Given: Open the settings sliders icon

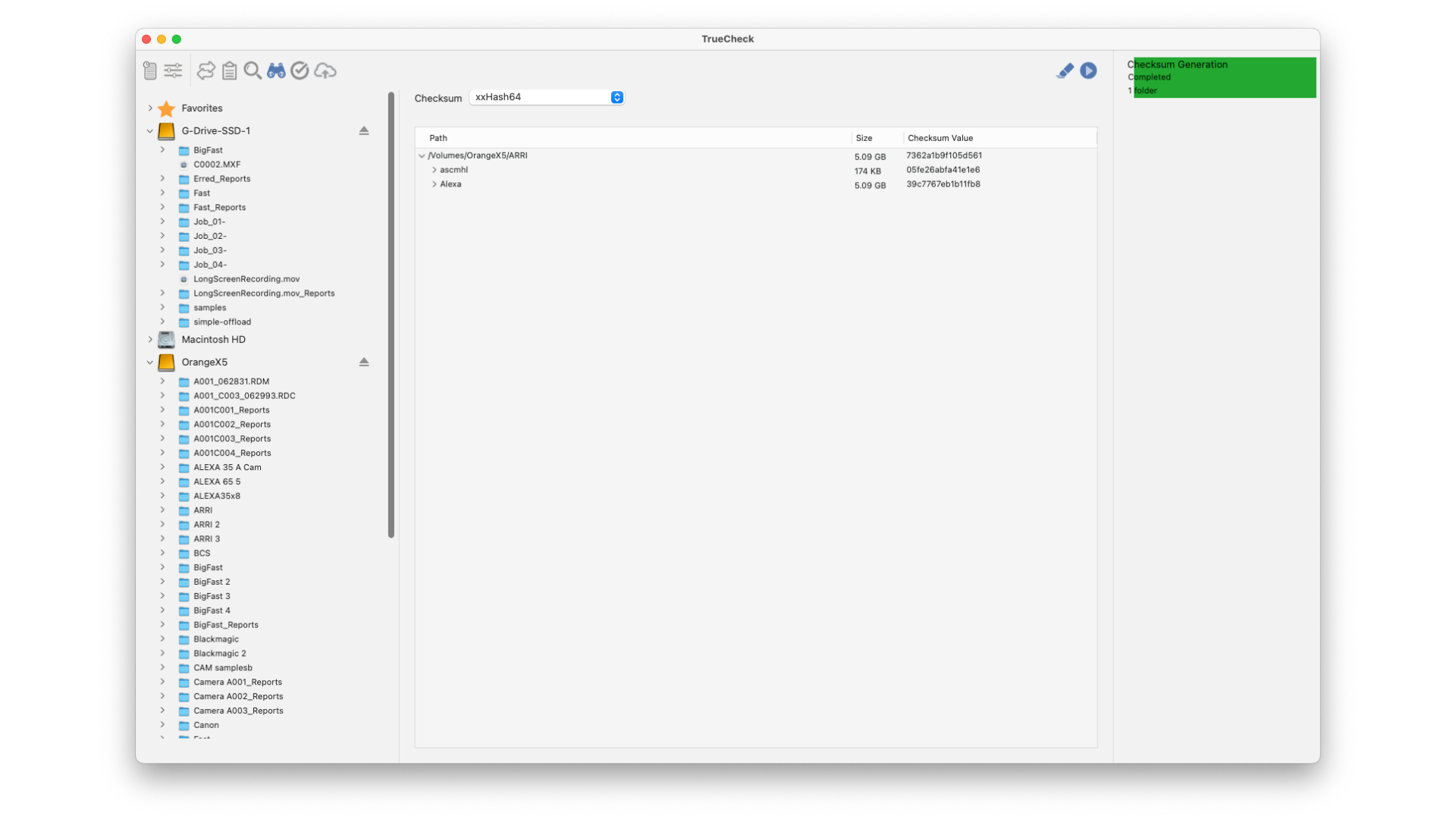Looking at the screenshot, I should pos(173,71).
